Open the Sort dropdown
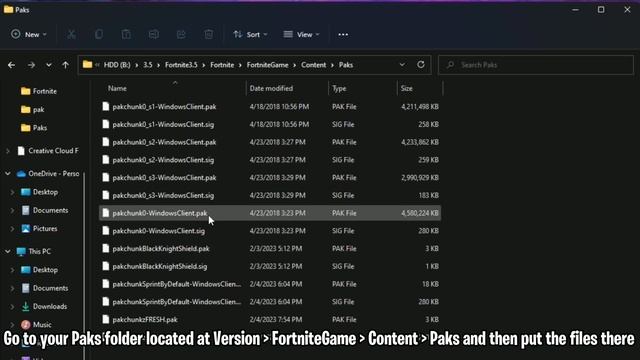 click(250, 35)
